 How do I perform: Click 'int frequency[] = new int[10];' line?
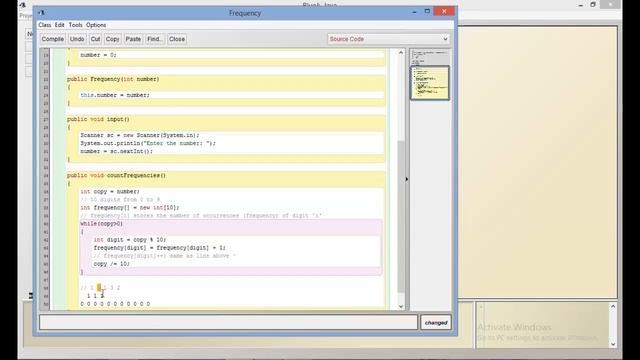tap(130, 207)
